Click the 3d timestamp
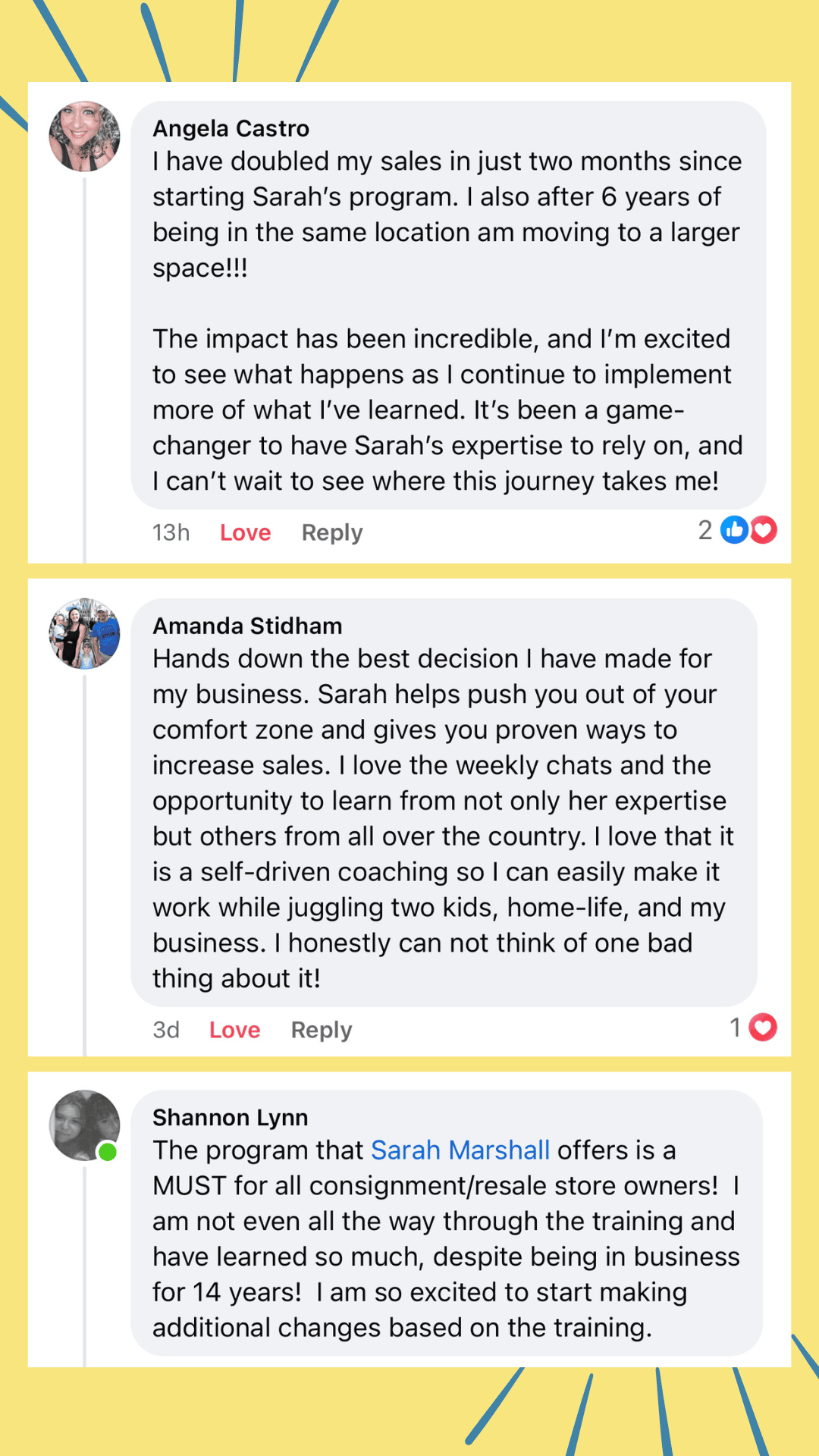The width and height of the screenshot is (819, 1456). (x=166, y=1030)
